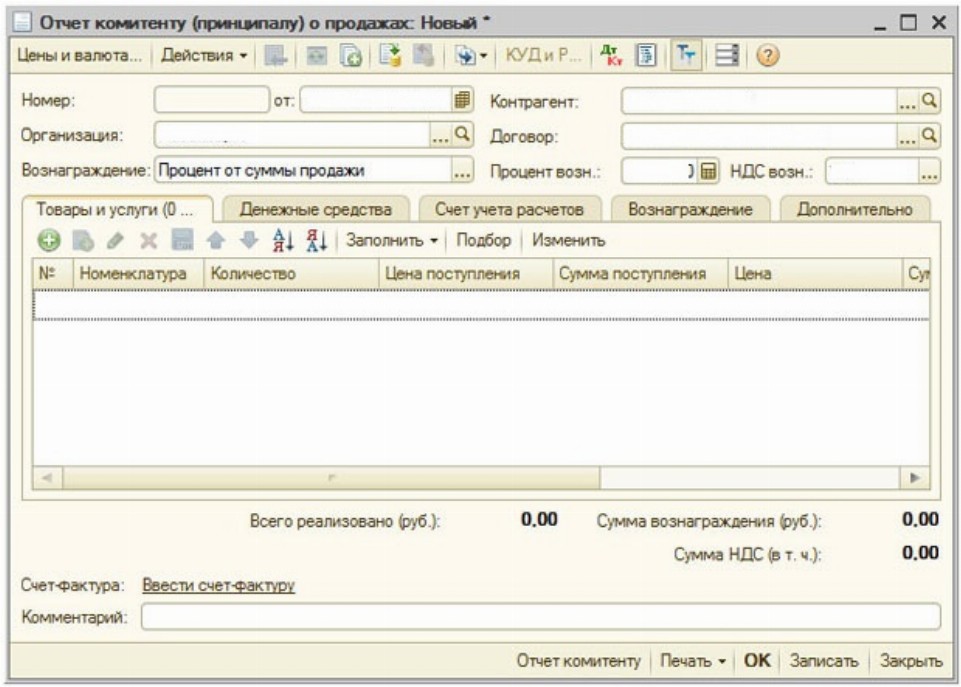Click ellipsis button of Вознаграждение field
The width and height of the screenshot is (961, 687).
[461, 171]
